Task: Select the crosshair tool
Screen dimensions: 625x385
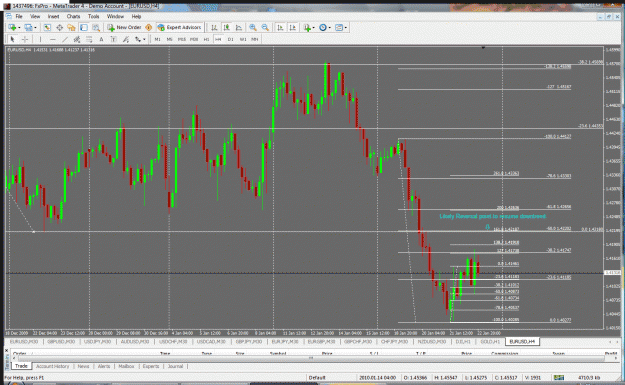Action: 25,39
